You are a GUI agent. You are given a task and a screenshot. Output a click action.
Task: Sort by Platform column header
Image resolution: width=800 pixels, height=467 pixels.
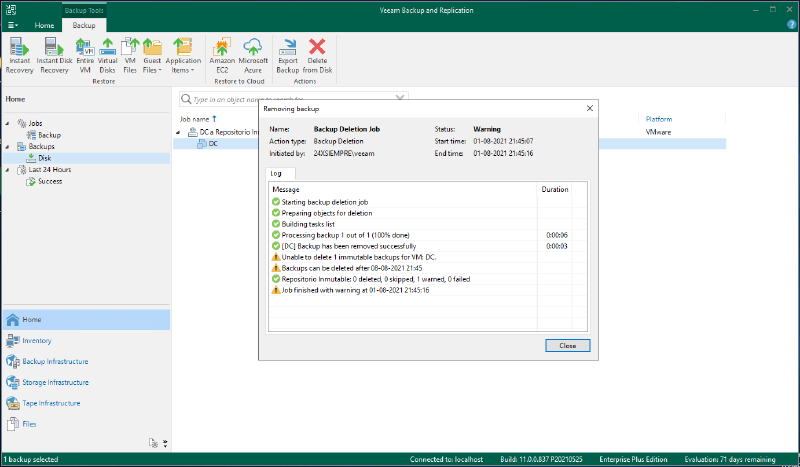coord(659,119)
